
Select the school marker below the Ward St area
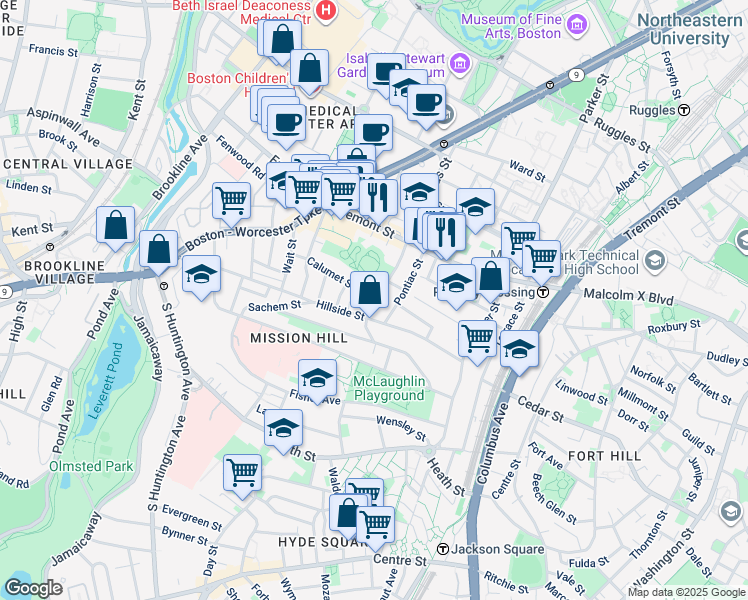point(475,208)
